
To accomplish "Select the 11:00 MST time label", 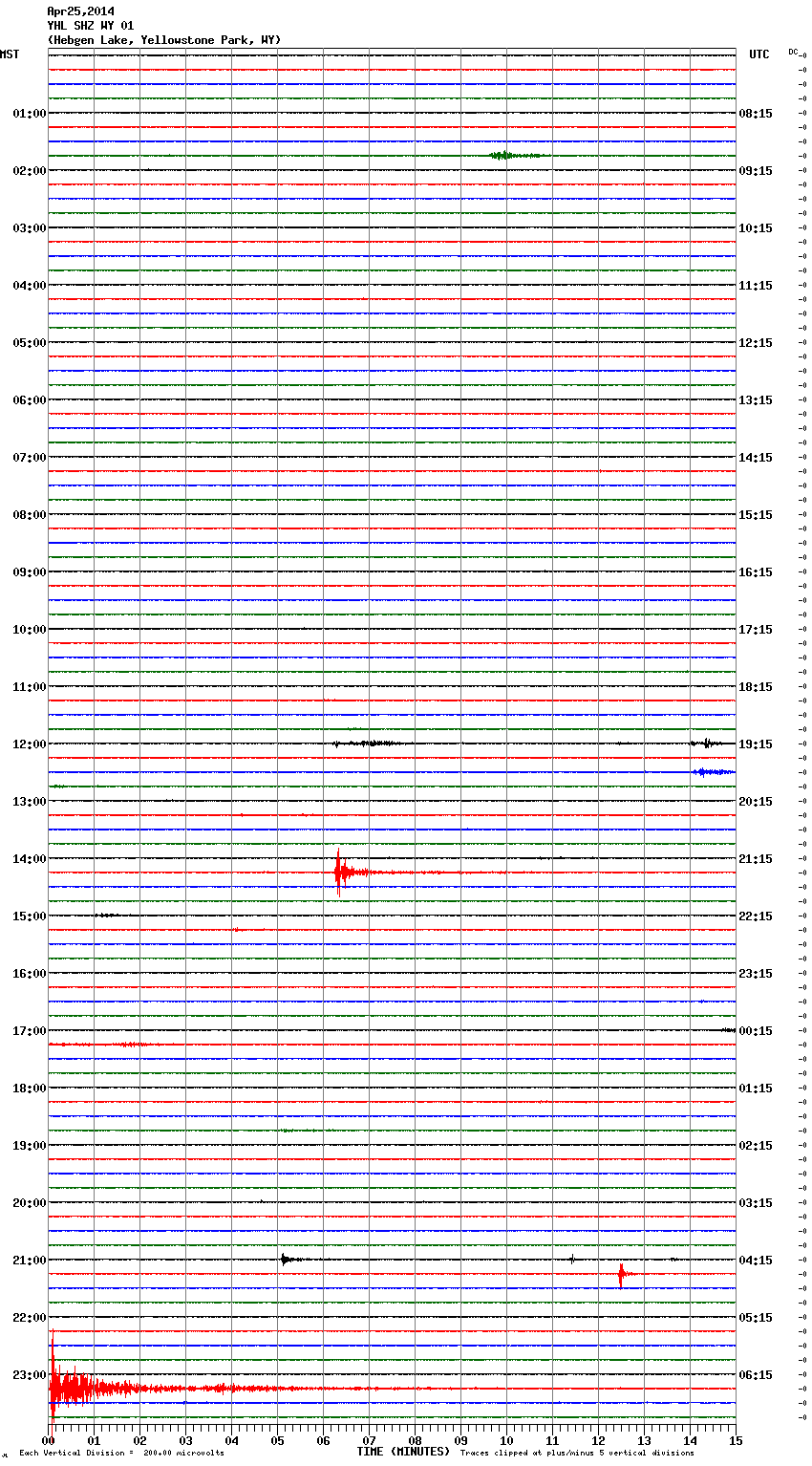I will coord(29,687).
